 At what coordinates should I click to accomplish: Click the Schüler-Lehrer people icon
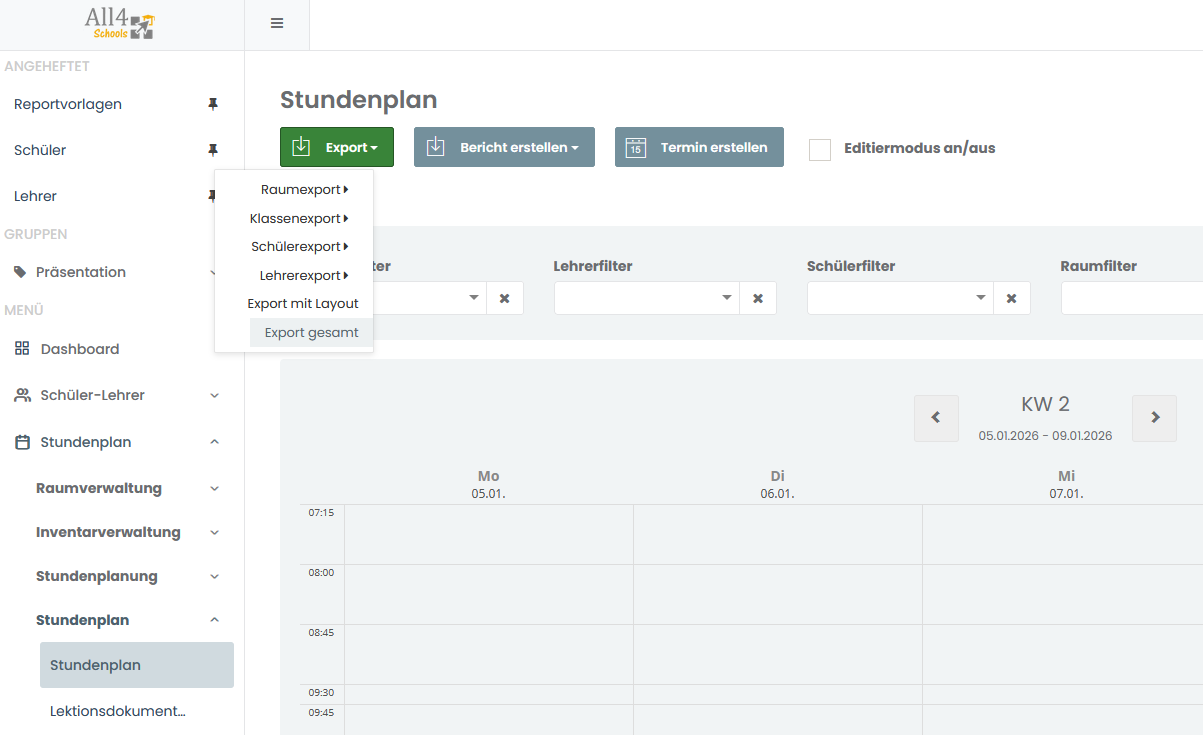(22, 395)
